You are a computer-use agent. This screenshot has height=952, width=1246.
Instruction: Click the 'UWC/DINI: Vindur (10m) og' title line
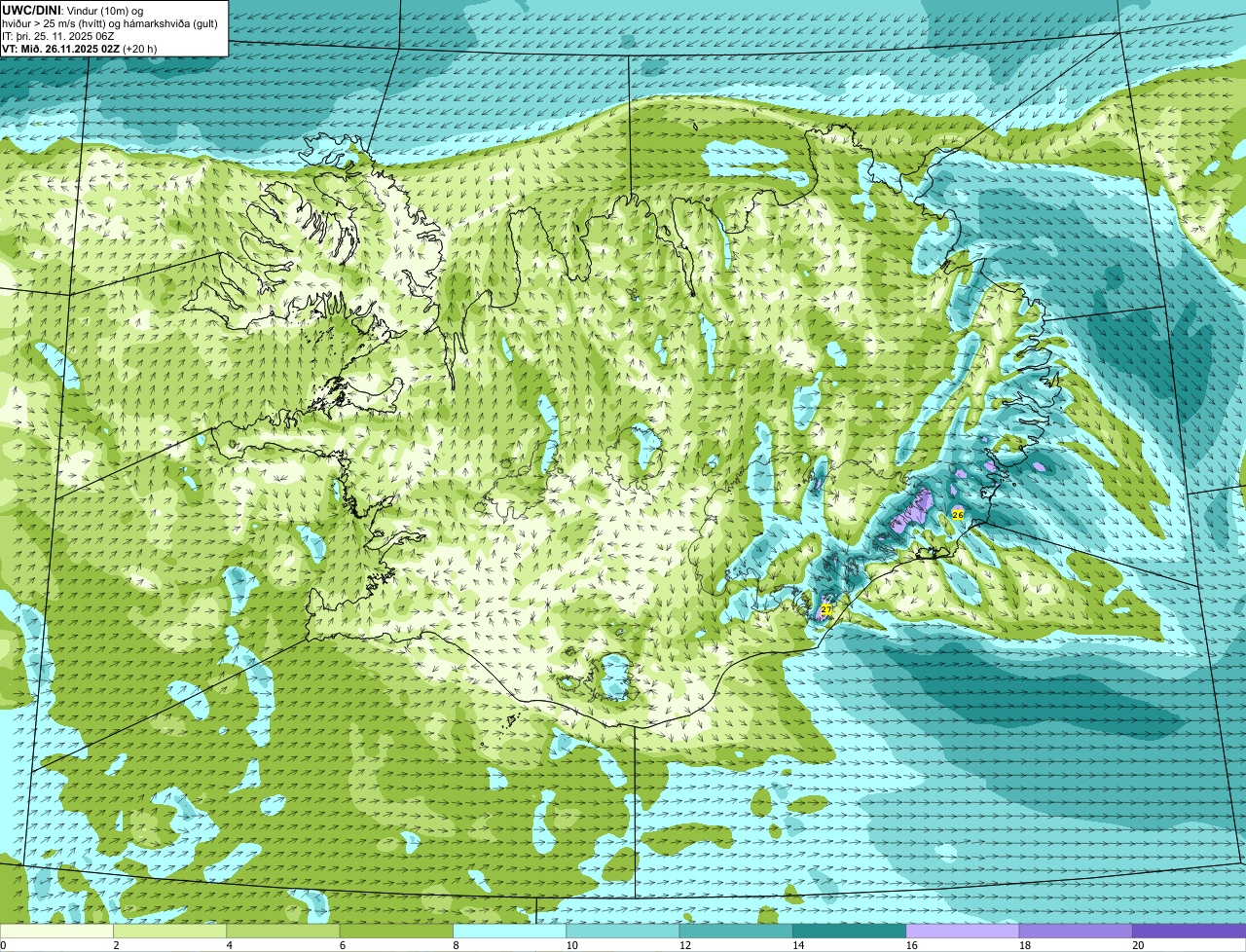click(73, 11)
